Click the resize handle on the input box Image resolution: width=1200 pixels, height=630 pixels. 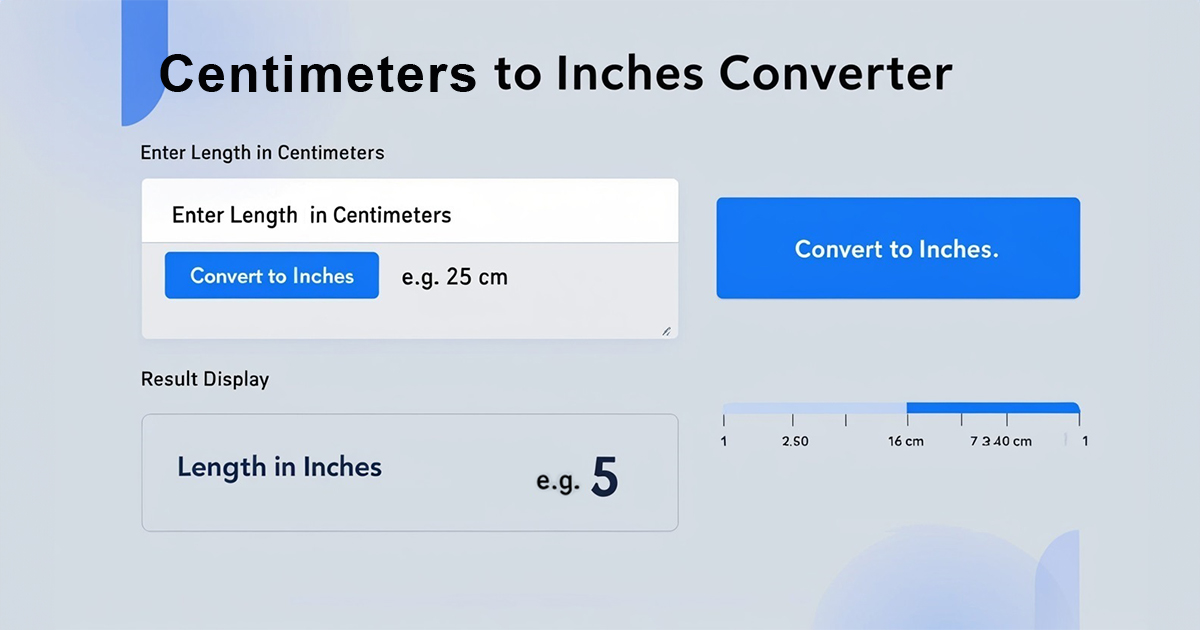tap(666, 330)
